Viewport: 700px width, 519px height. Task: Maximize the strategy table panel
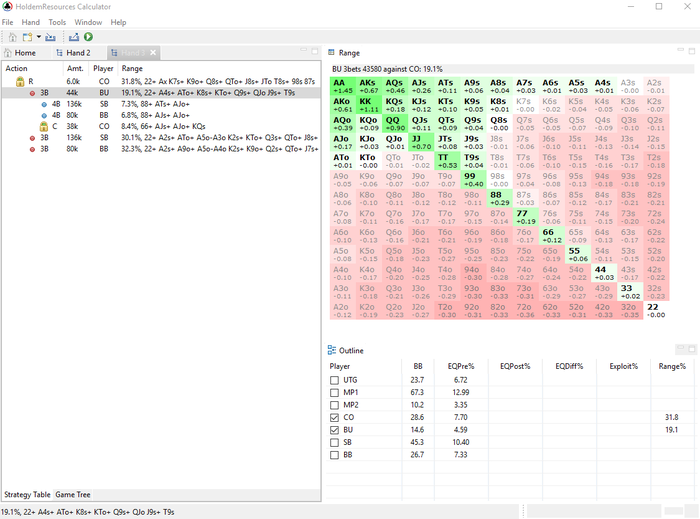tap(315, 51)
